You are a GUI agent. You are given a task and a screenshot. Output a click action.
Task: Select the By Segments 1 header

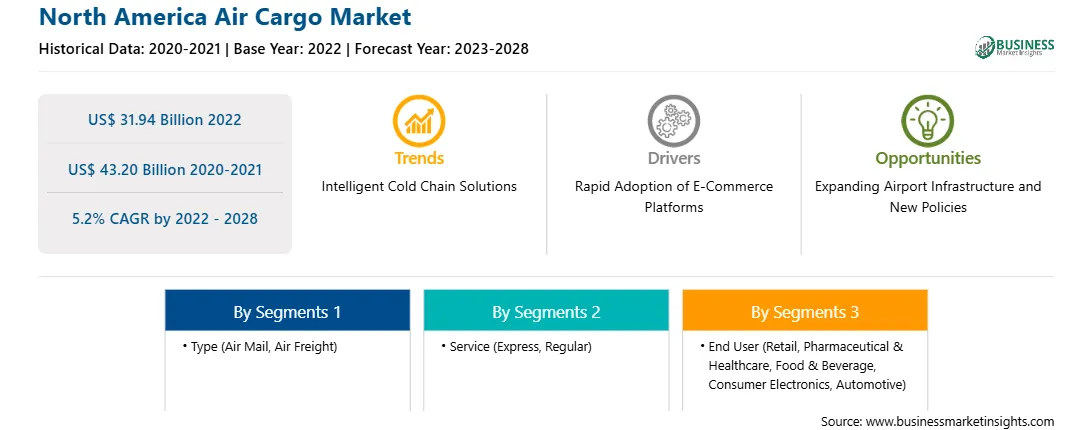coord(288,310)
